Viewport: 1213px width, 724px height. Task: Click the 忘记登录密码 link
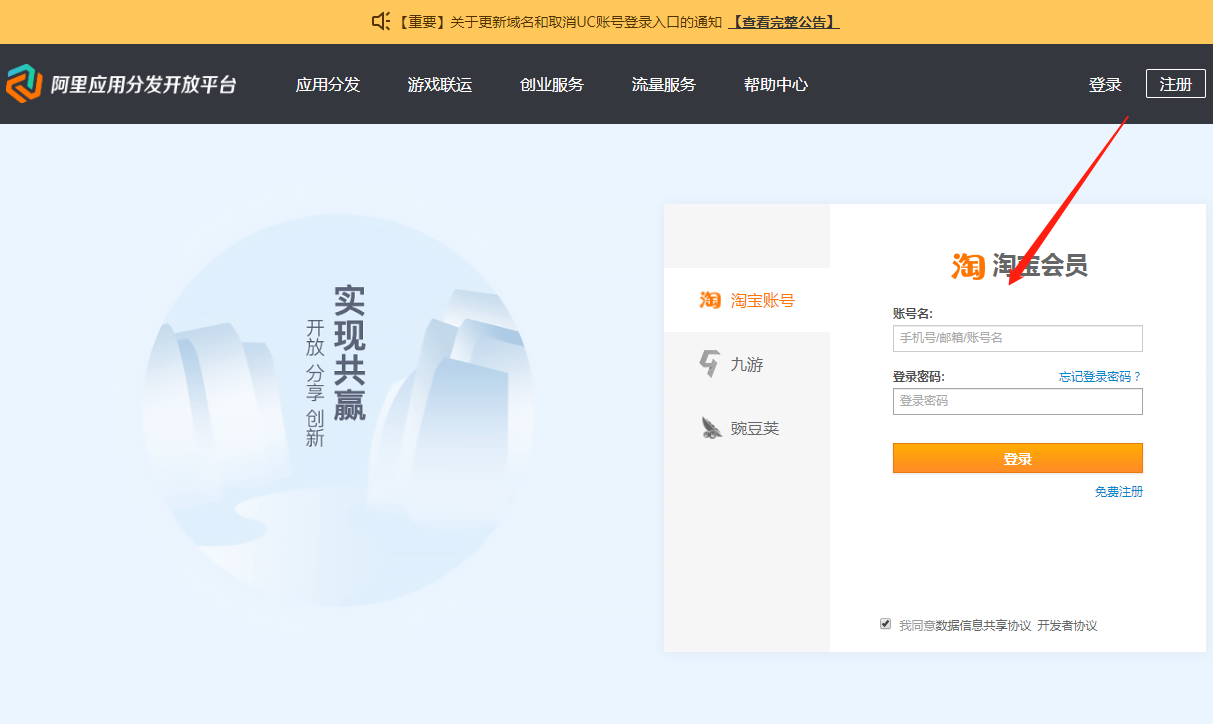pyautogui.click(x=1101, y=376)
